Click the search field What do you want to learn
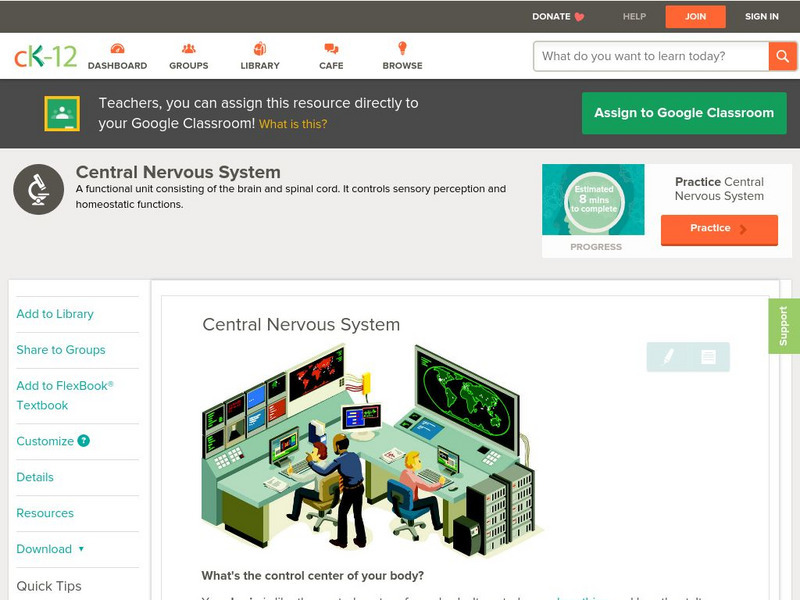Viewport: 800px width, 600px height. pyautogui.click(x=651, y=56)
